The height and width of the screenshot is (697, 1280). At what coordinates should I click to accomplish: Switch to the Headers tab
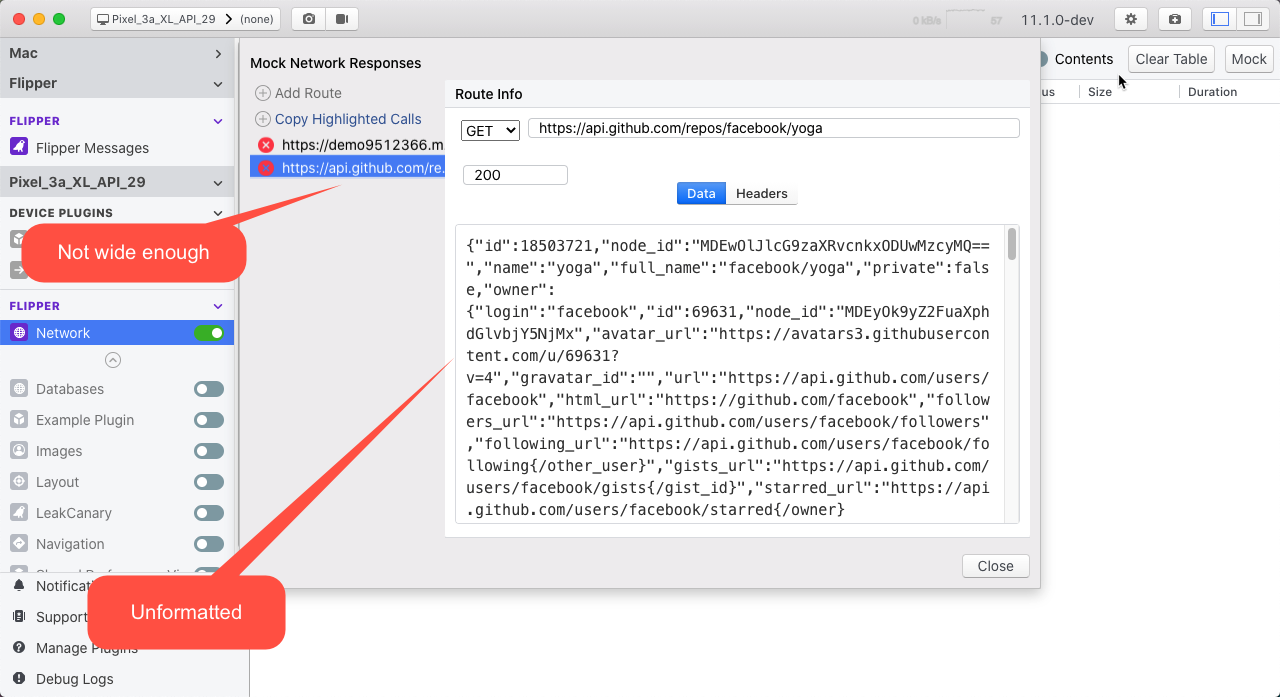762,193
